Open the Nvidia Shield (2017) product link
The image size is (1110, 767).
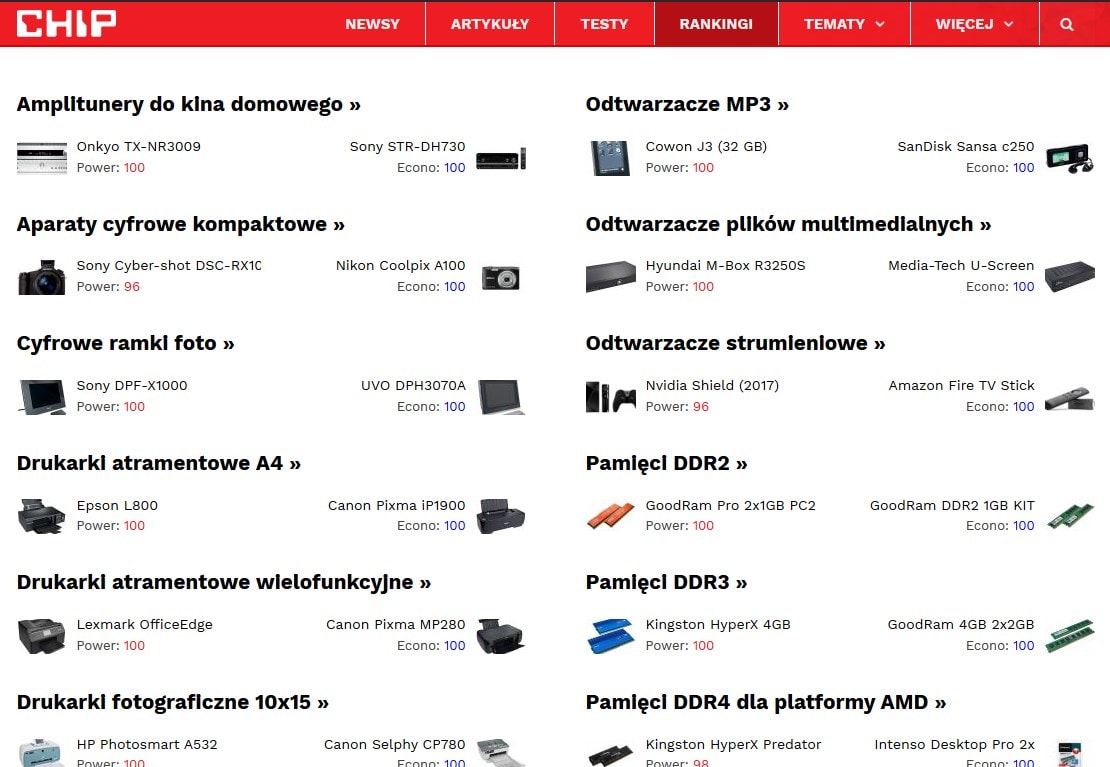click(712, 385)
